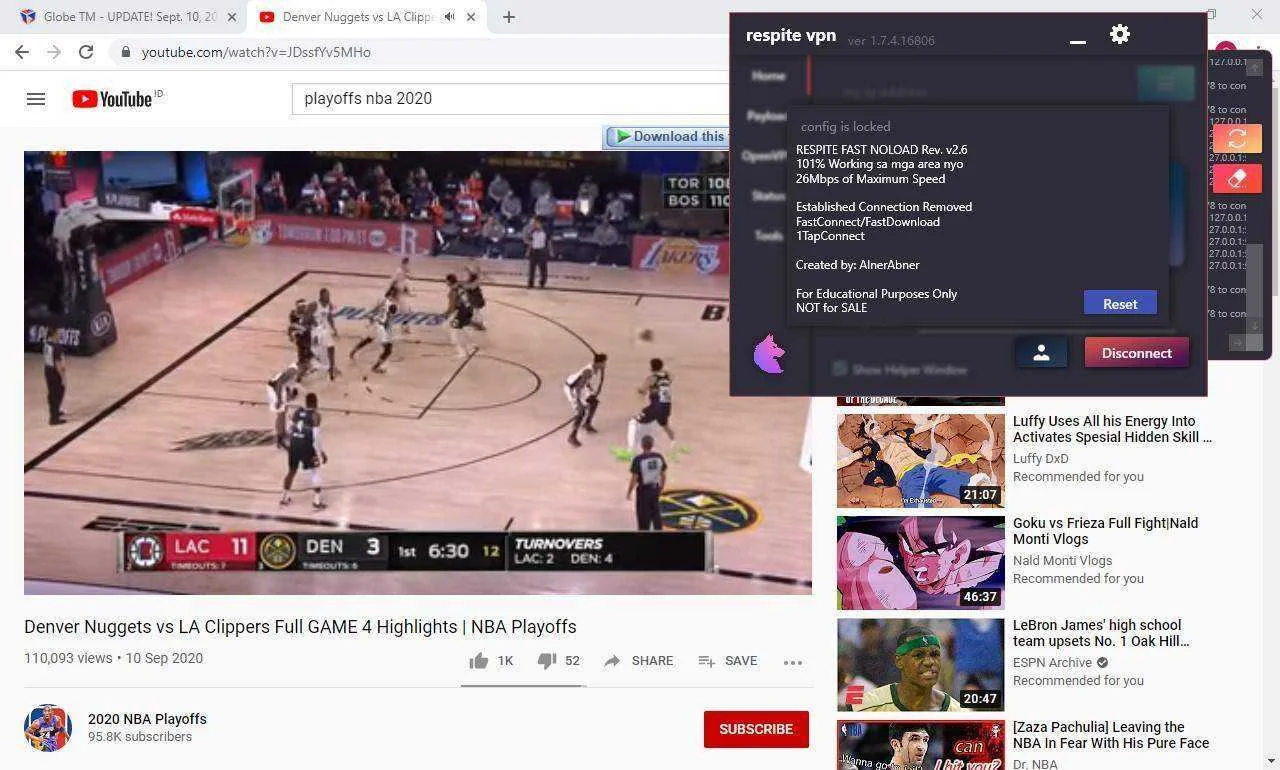Click the video player to pause
This screenshot has height=770, width=1280.
point(418,373)
